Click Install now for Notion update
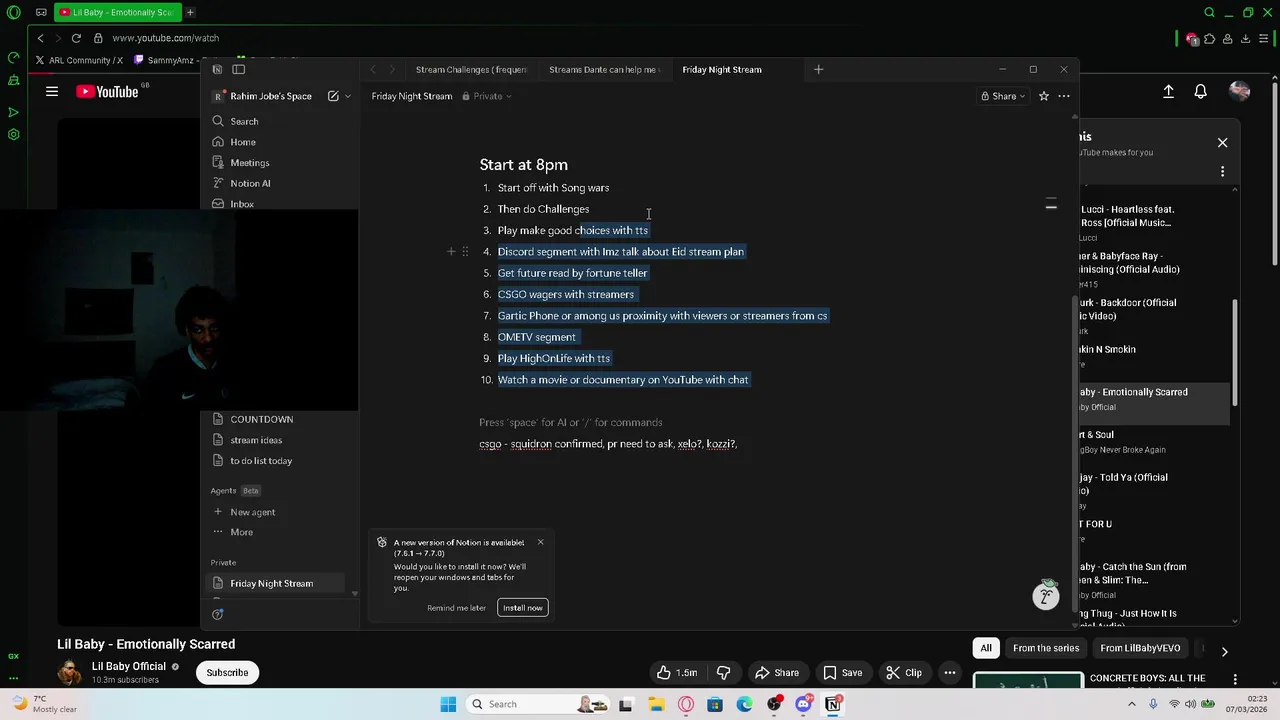This screenshot has width=1280, height=720. (522, 608)
